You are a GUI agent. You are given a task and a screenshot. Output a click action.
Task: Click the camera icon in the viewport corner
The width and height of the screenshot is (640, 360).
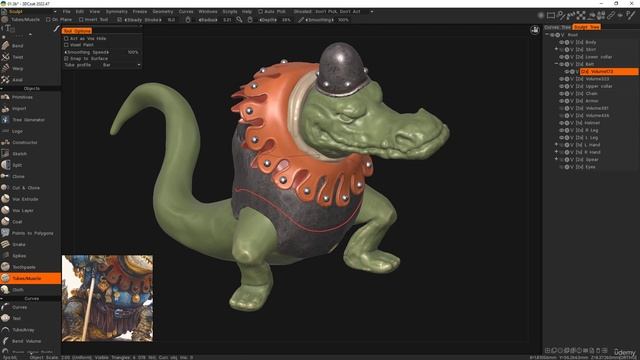click(535, 30)
